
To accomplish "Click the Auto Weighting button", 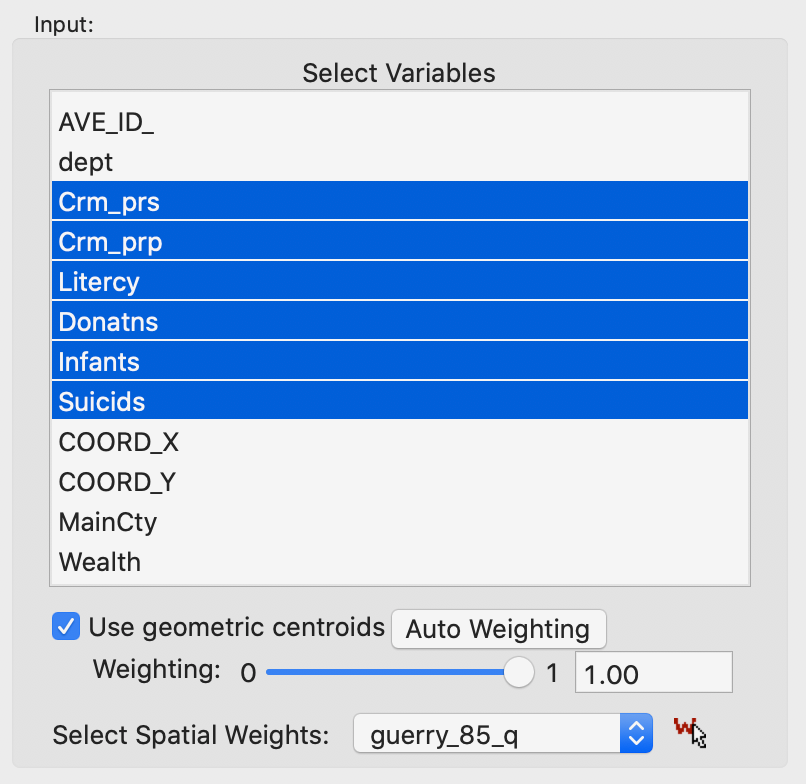I will [498, 629].
